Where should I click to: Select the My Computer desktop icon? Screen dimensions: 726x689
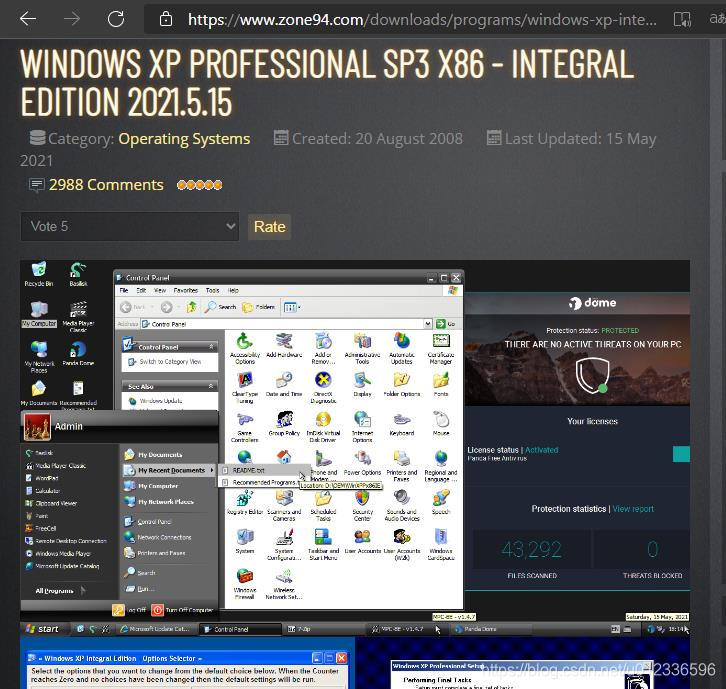click(x=39, y=314)
